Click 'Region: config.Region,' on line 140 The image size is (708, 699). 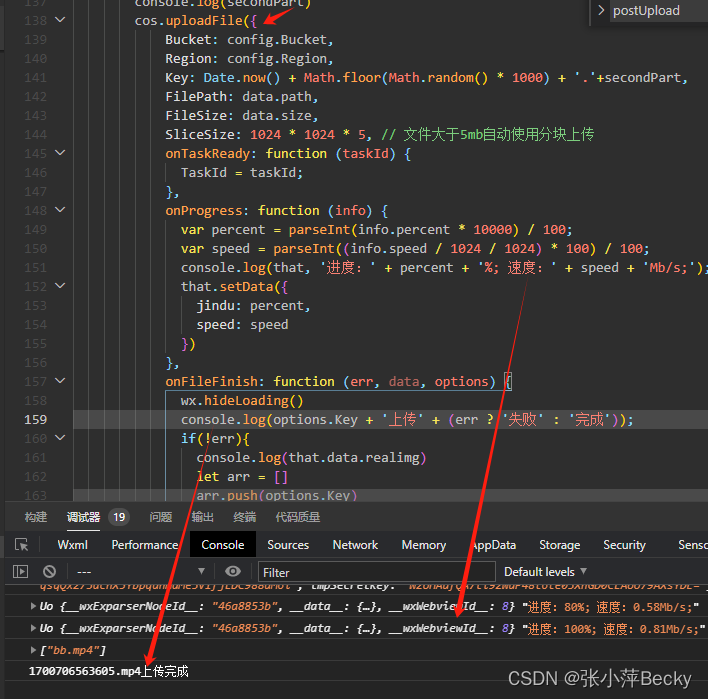tap(249, 59)
